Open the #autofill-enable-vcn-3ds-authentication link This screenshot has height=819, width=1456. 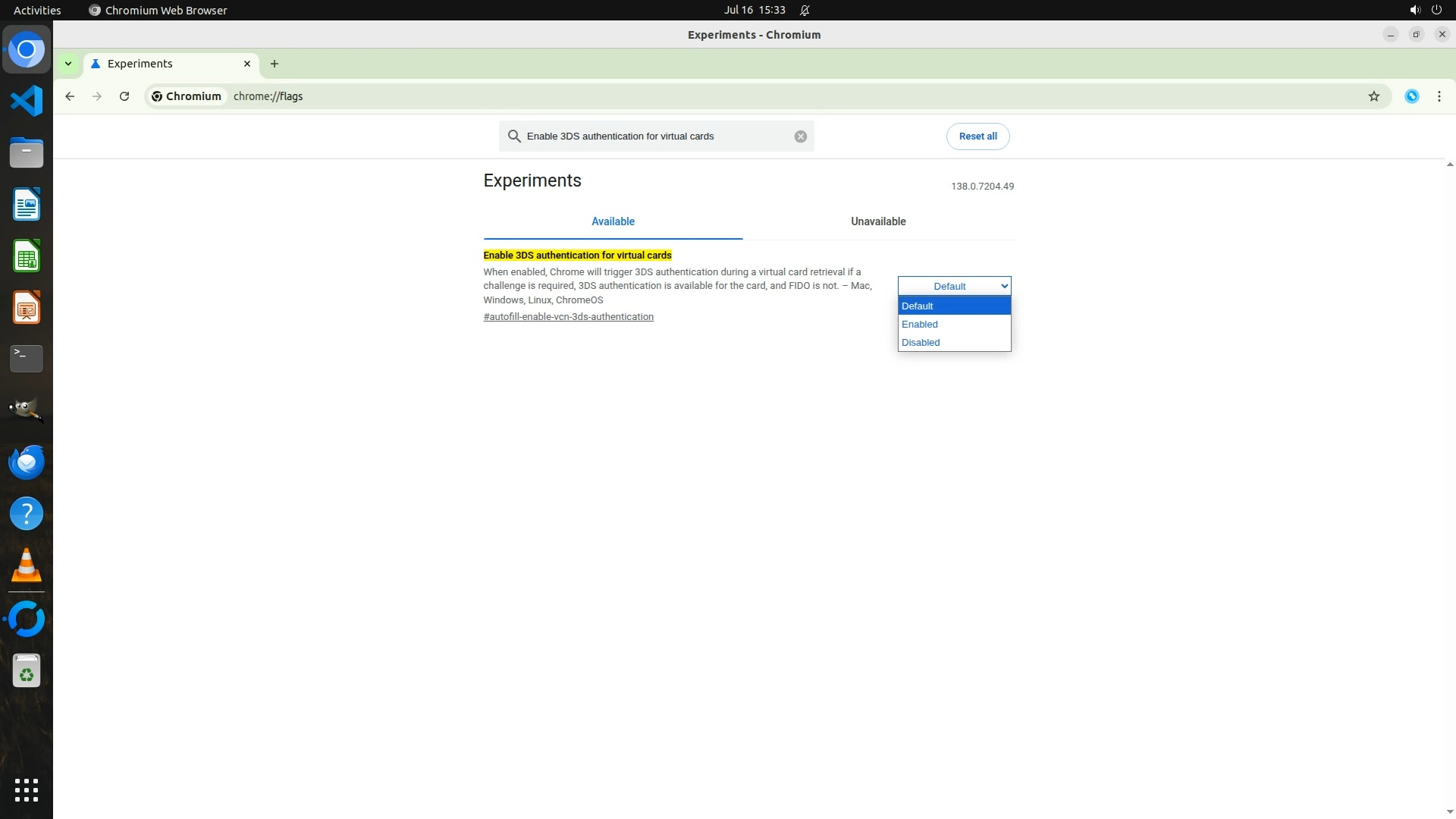[x=568, y=317]
